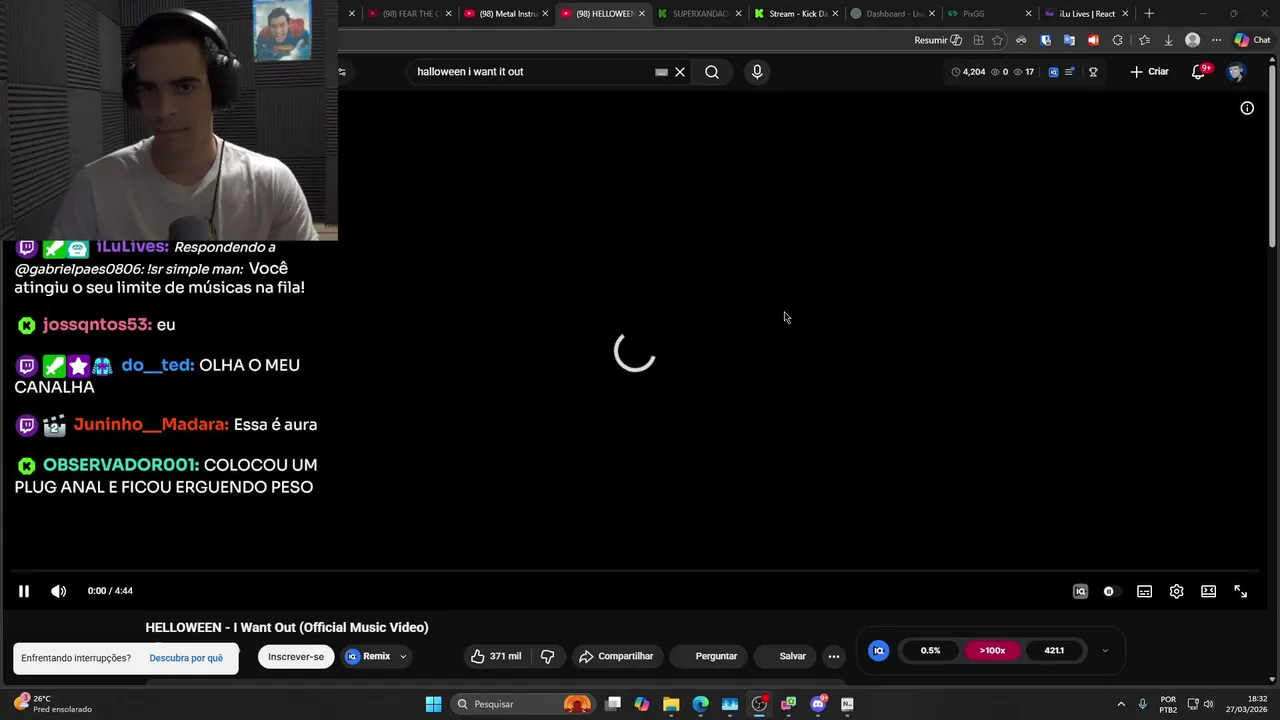Open the video info icon
Image resolution: width=1280 pixels, height=720 pixels.
1247,108
